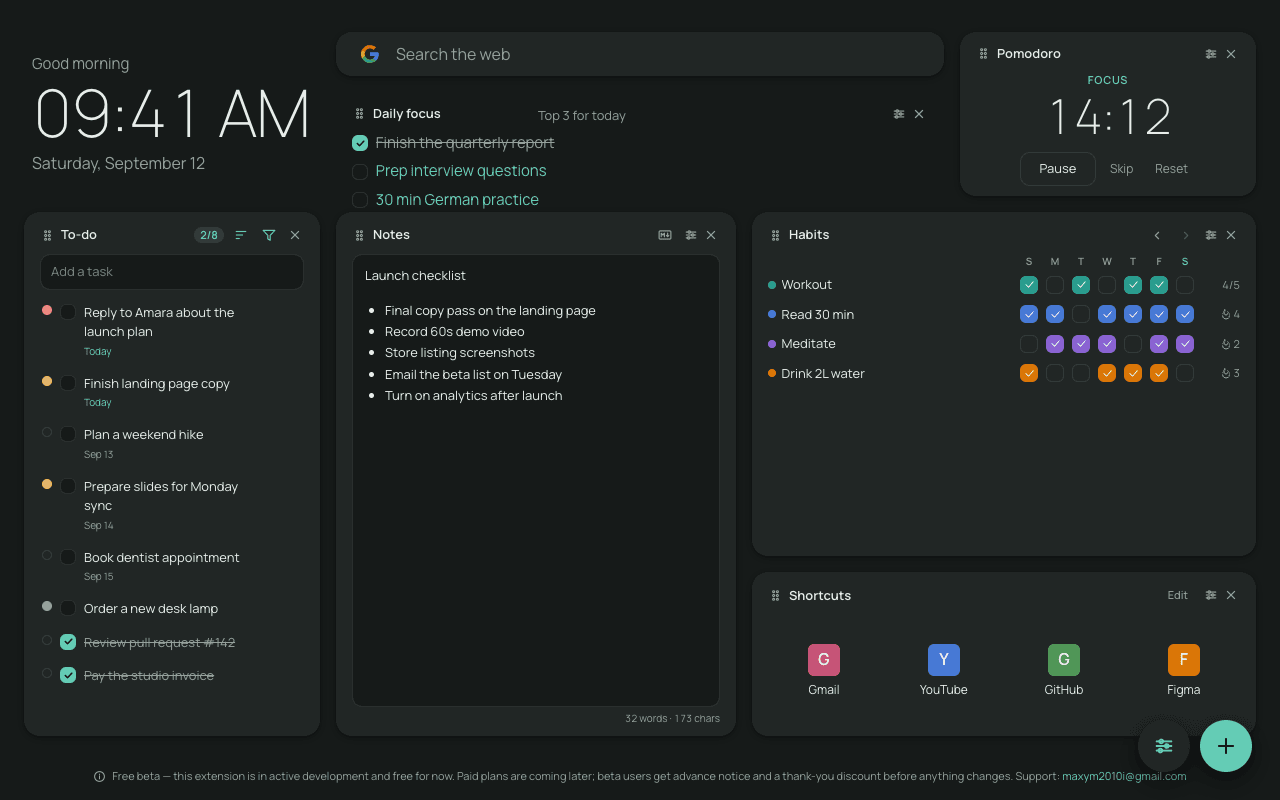
Task: Open Habits widget settings
Action: (1211, 235)
